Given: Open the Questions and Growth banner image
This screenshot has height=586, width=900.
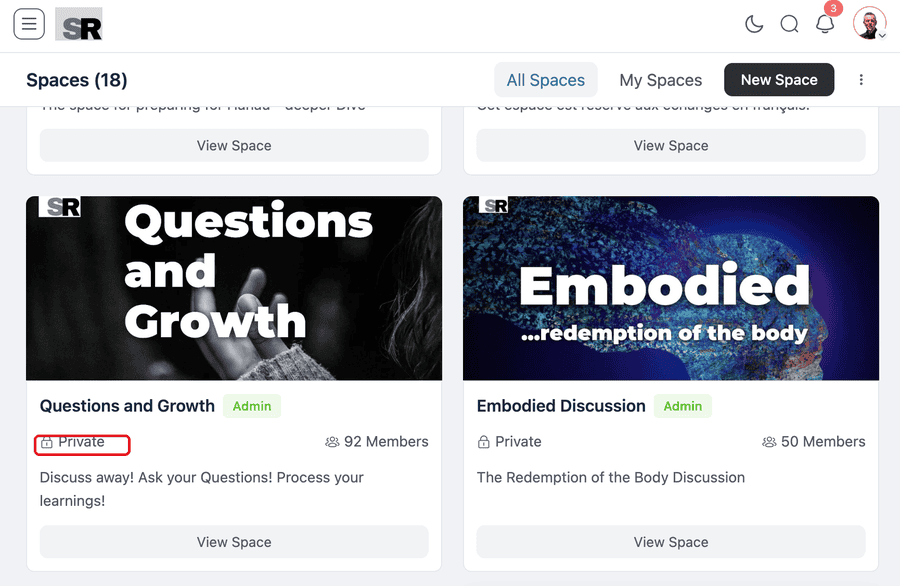Looking at the screenshot, I should pos(234,288).
